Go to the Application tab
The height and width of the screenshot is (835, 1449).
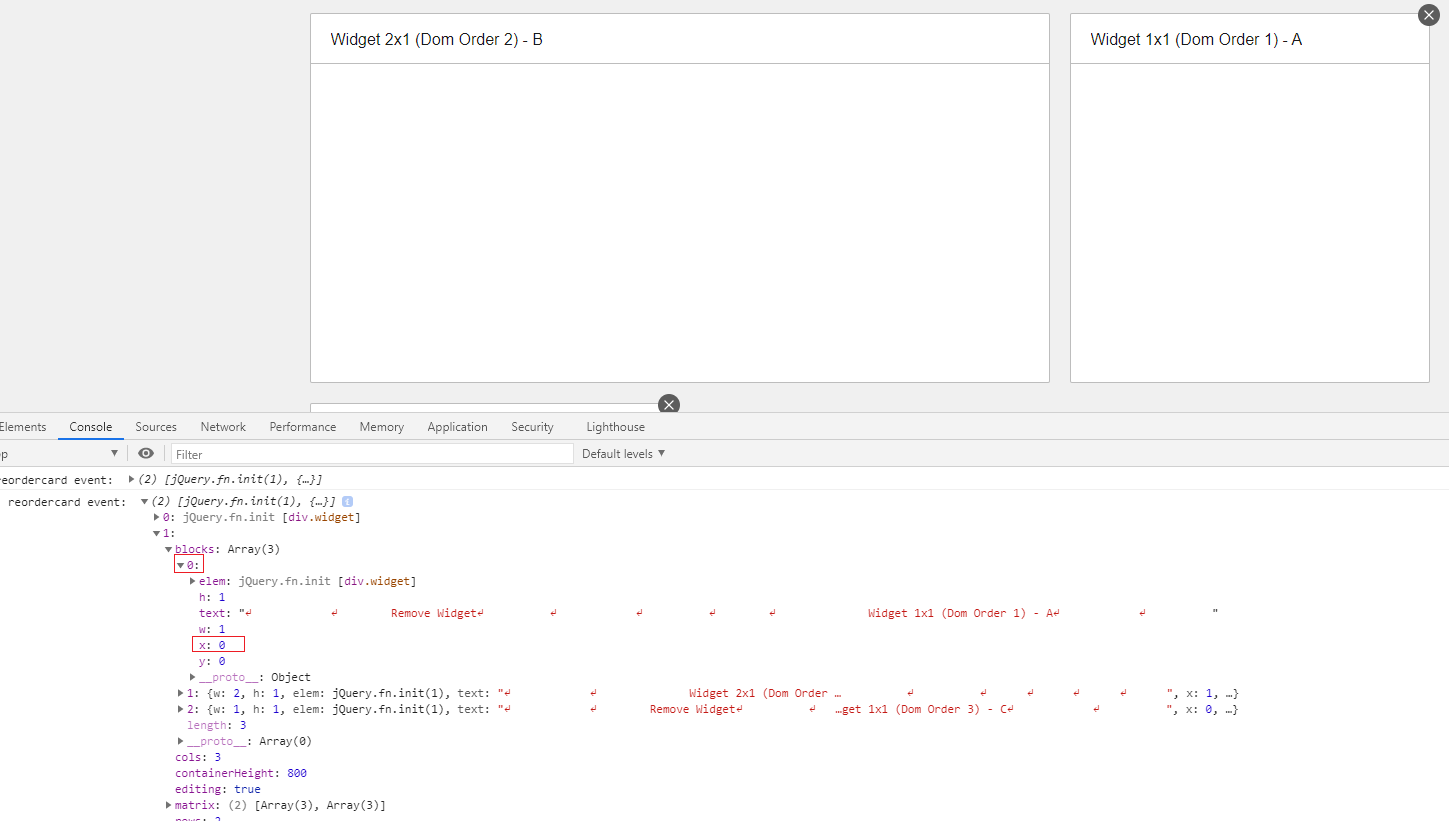pos(457,427)
